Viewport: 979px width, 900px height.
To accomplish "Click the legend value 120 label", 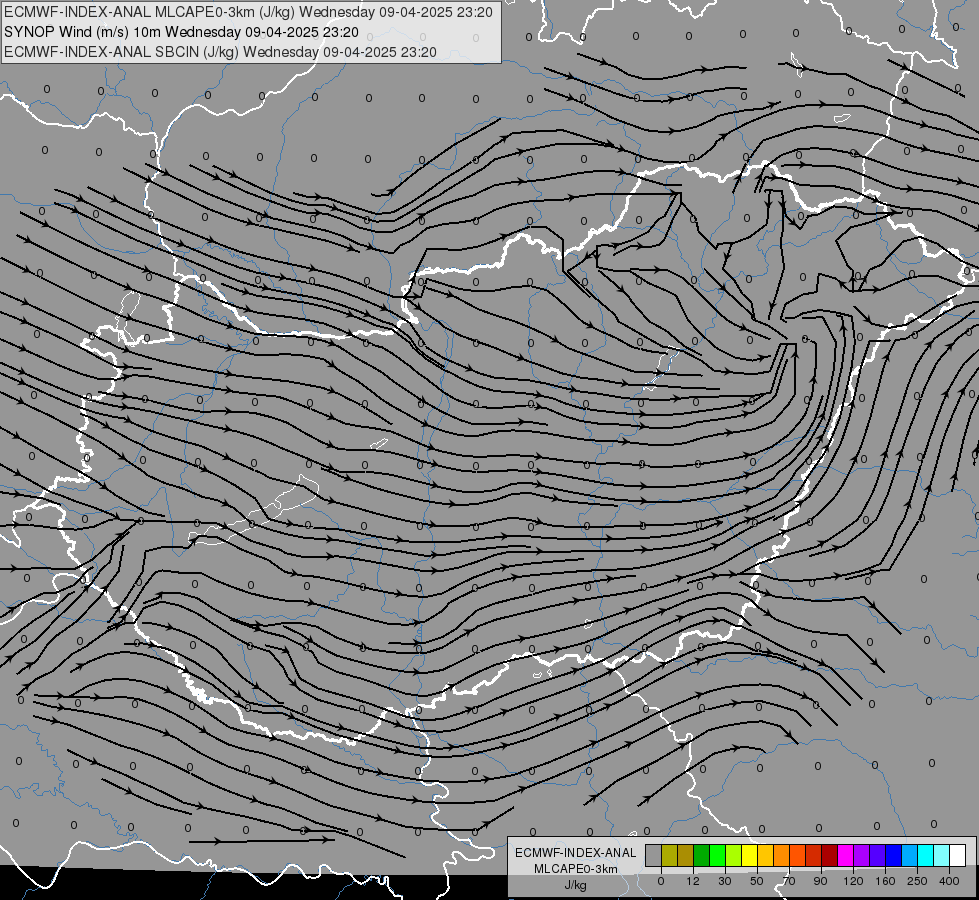I will tap(853, 881).
